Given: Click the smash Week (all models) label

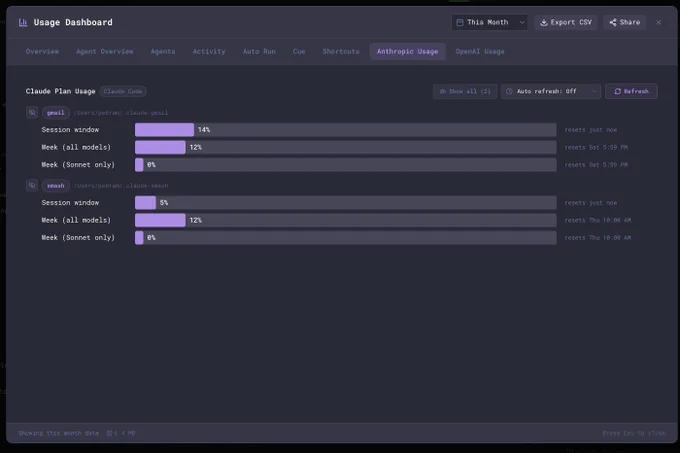Looking at the screenshot, I should point(76,220).
